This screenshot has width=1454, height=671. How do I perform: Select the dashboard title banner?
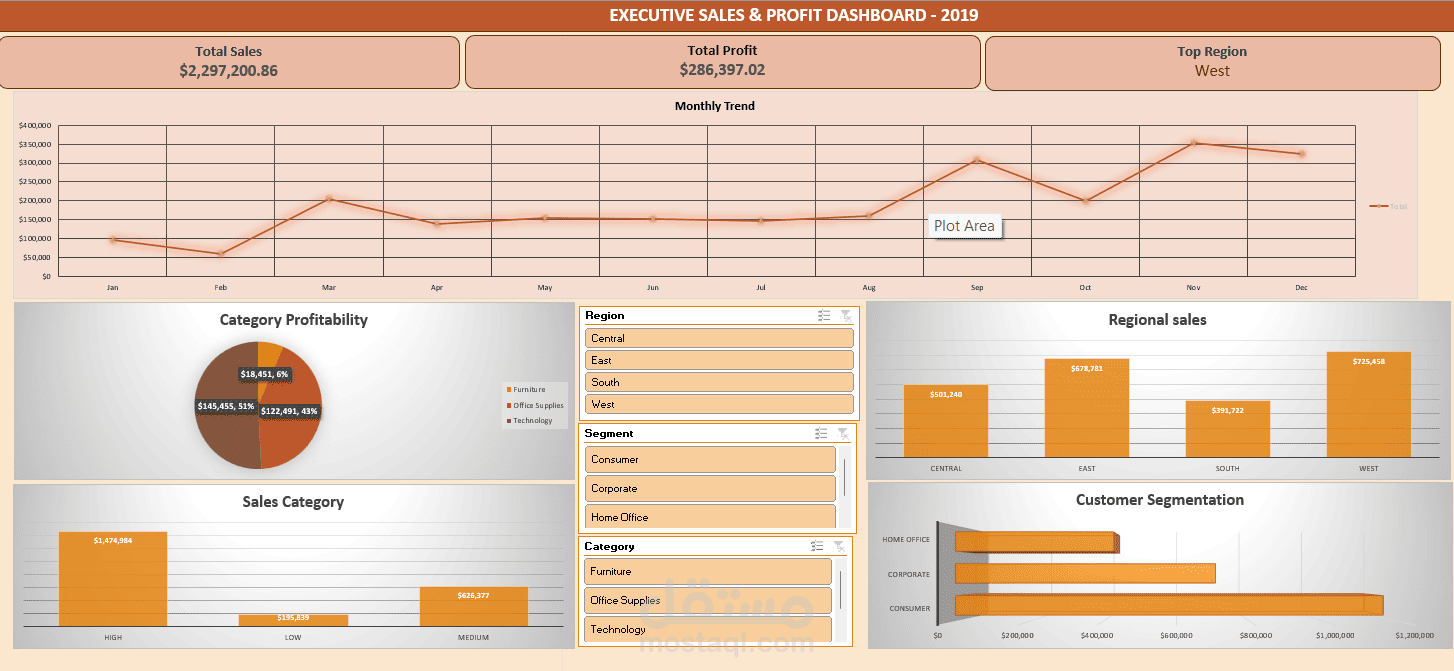727,16
